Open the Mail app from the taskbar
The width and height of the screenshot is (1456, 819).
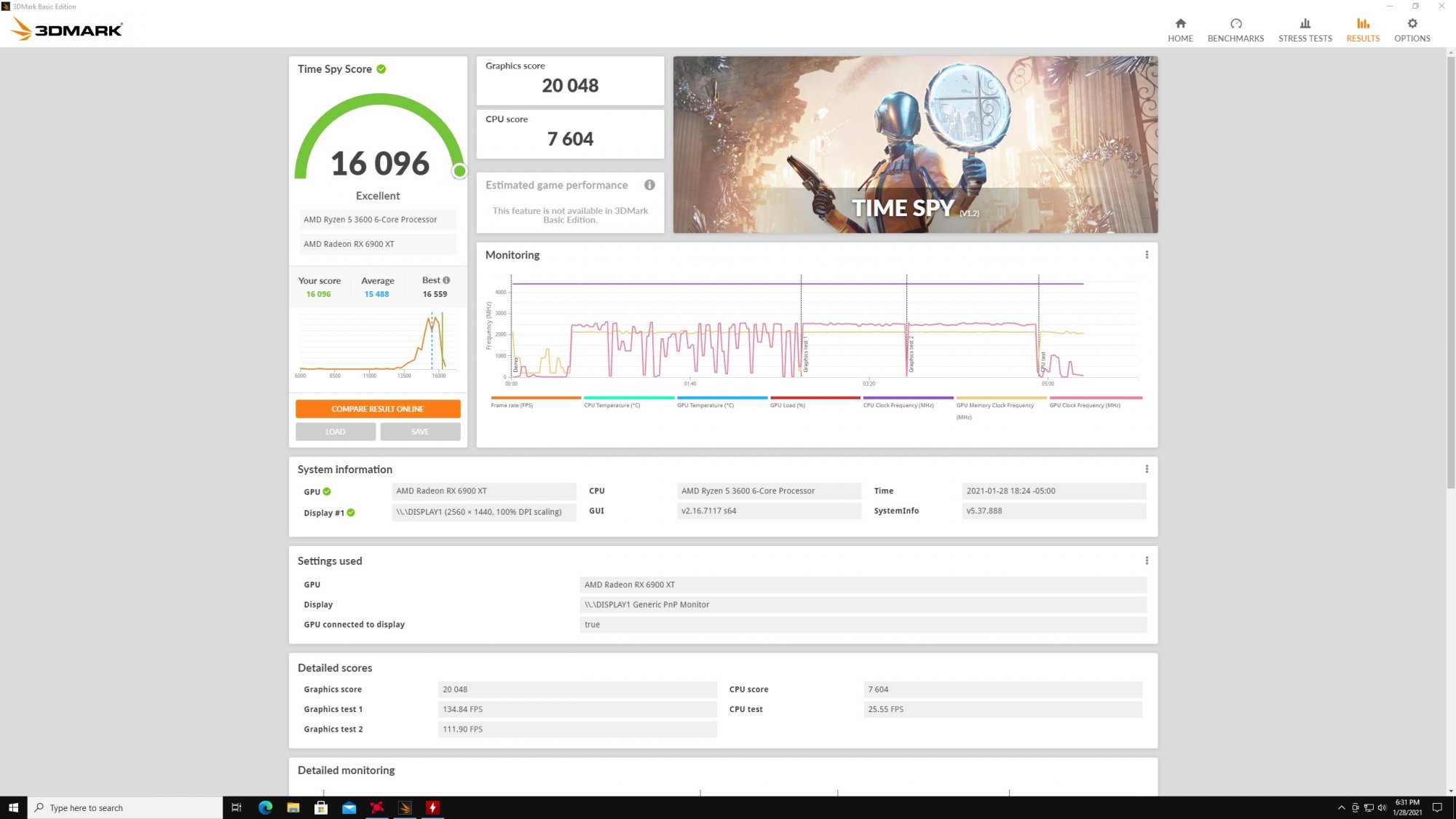coord(349,807)
